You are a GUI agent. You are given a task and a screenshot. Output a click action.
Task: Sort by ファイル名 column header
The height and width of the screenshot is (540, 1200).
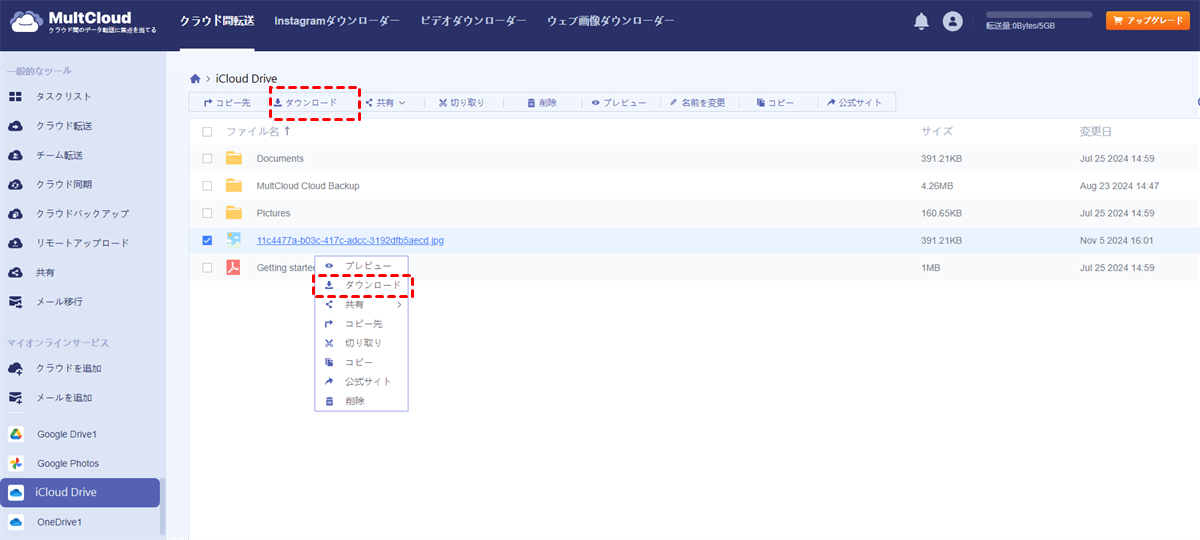pos(252,132)
